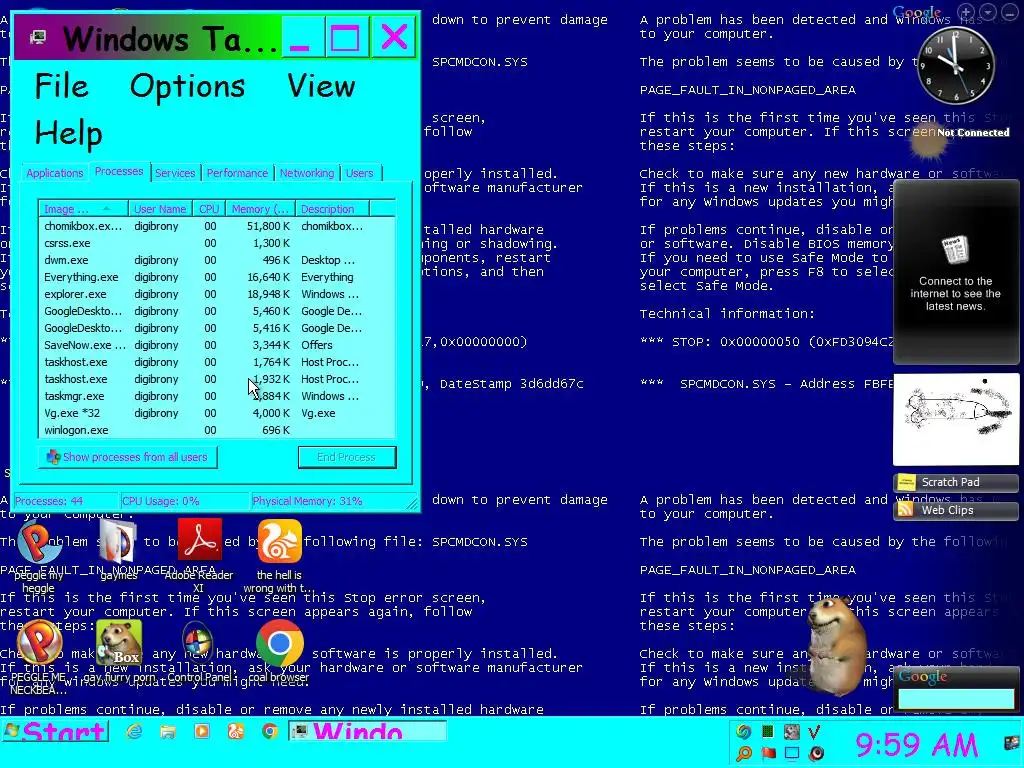Image resolution: width=1024 pixels, height=768 pixels.
Task: Sort processes by Description column
Action: coord(332,209)
